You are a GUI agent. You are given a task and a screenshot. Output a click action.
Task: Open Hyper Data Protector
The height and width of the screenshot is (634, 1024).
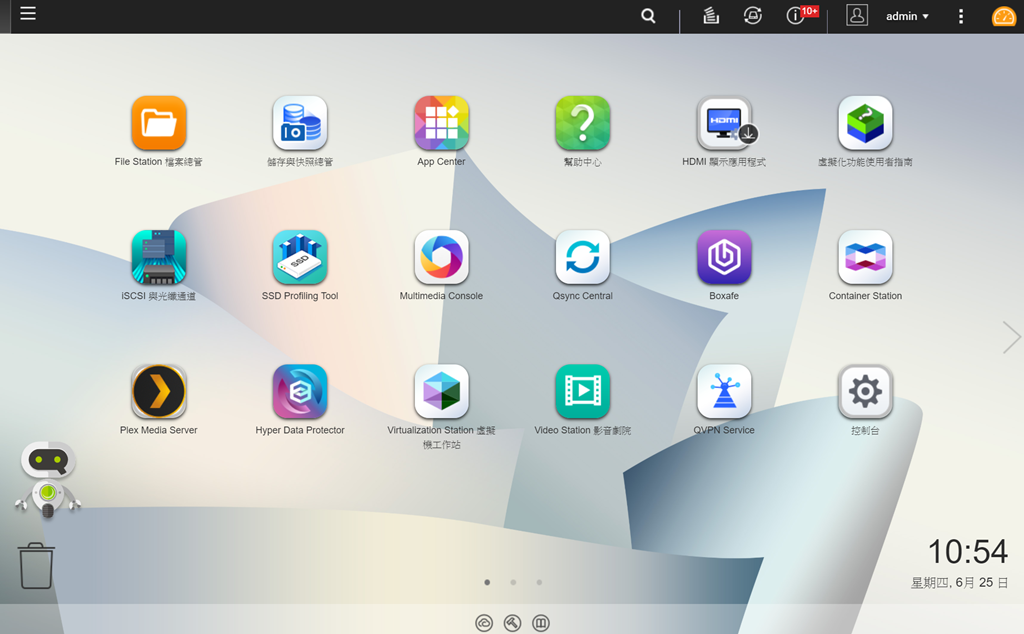pos(299,392)
